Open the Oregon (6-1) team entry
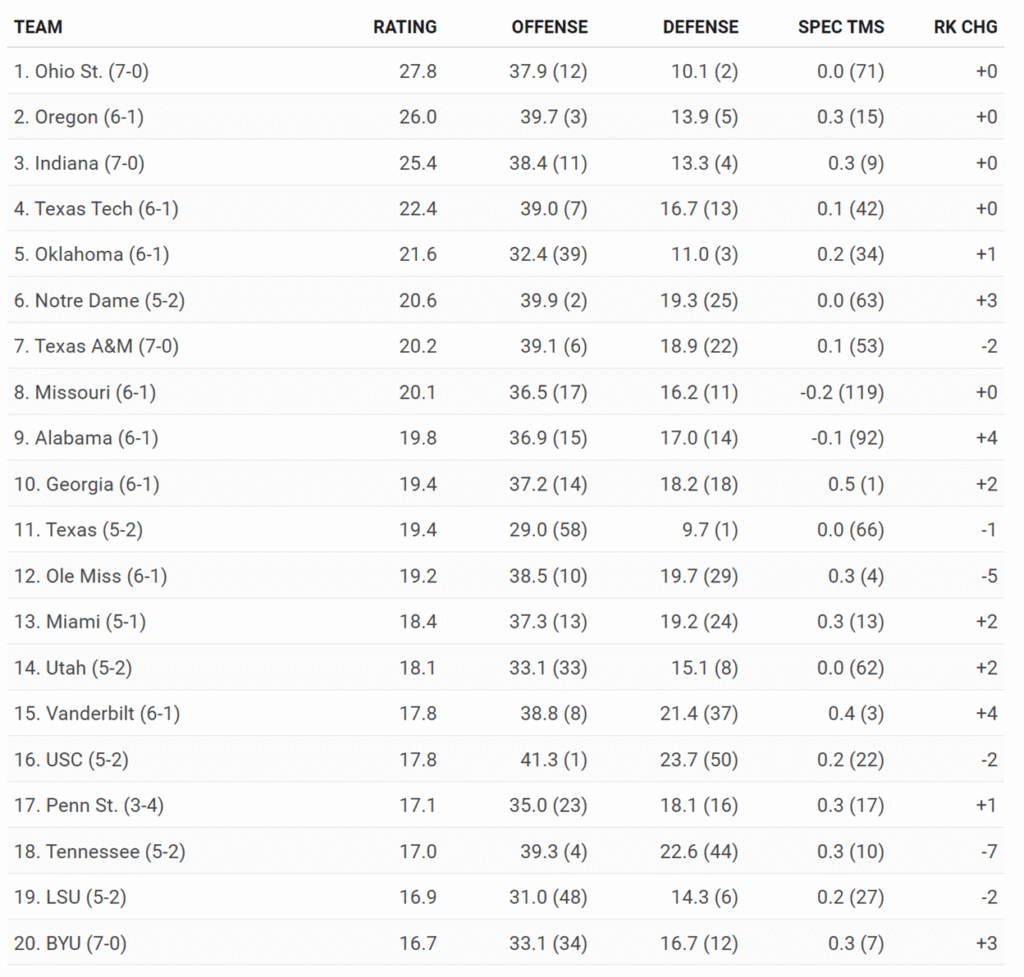Screen dimensions: 1024x977 pyautogui.click(x=79, y=117)
